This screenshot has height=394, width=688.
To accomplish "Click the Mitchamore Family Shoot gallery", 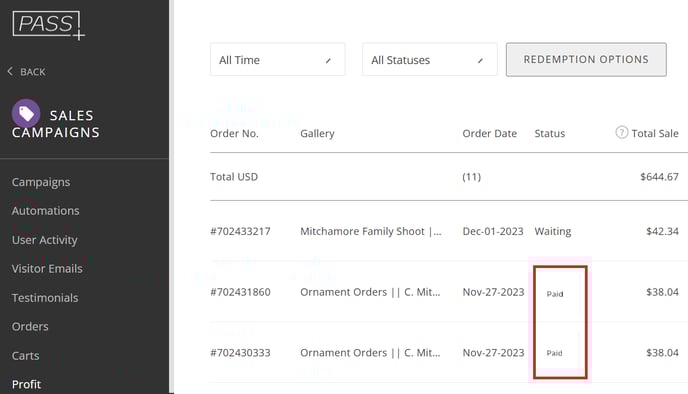I will 371,231.
